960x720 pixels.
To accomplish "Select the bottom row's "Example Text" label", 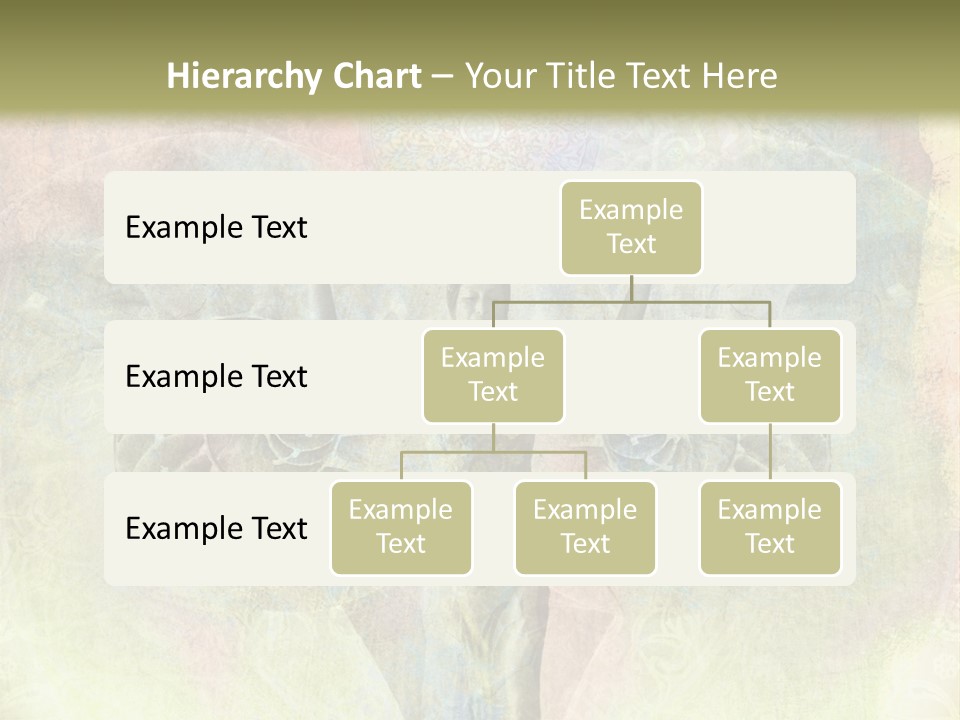I will click(x=216, y=528).
